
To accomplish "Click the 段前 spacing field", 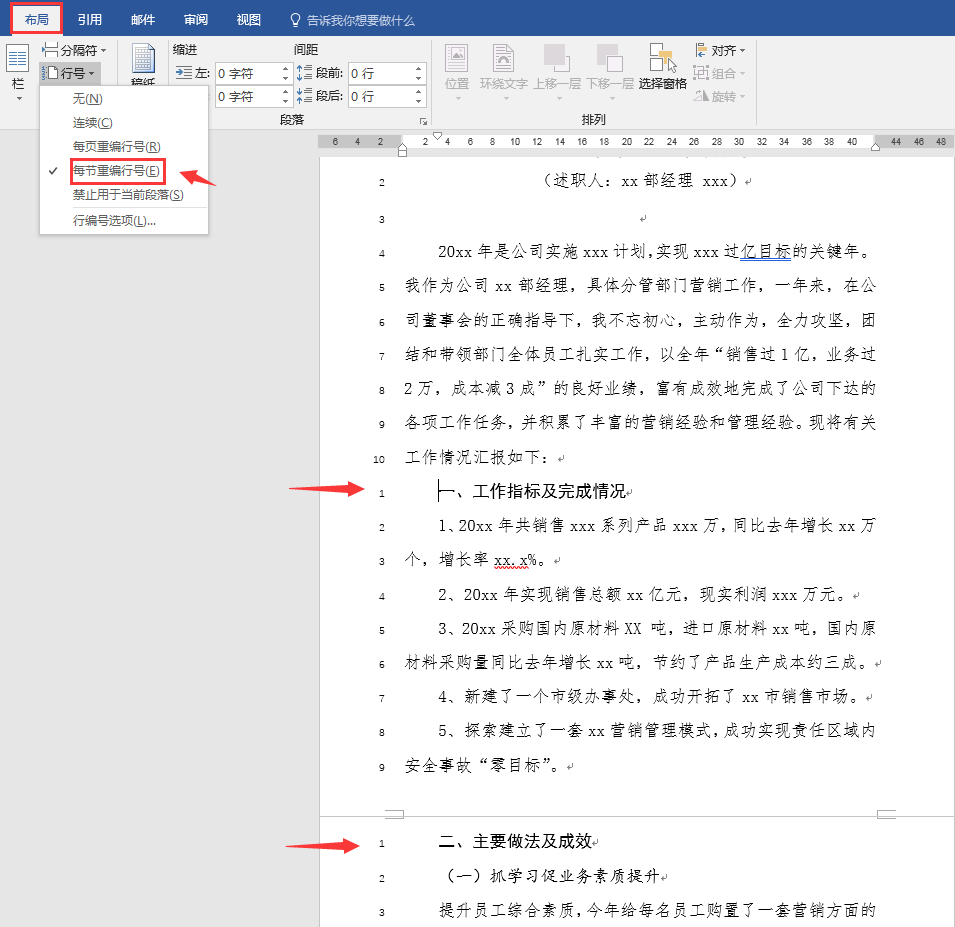I will click(381, 73).
